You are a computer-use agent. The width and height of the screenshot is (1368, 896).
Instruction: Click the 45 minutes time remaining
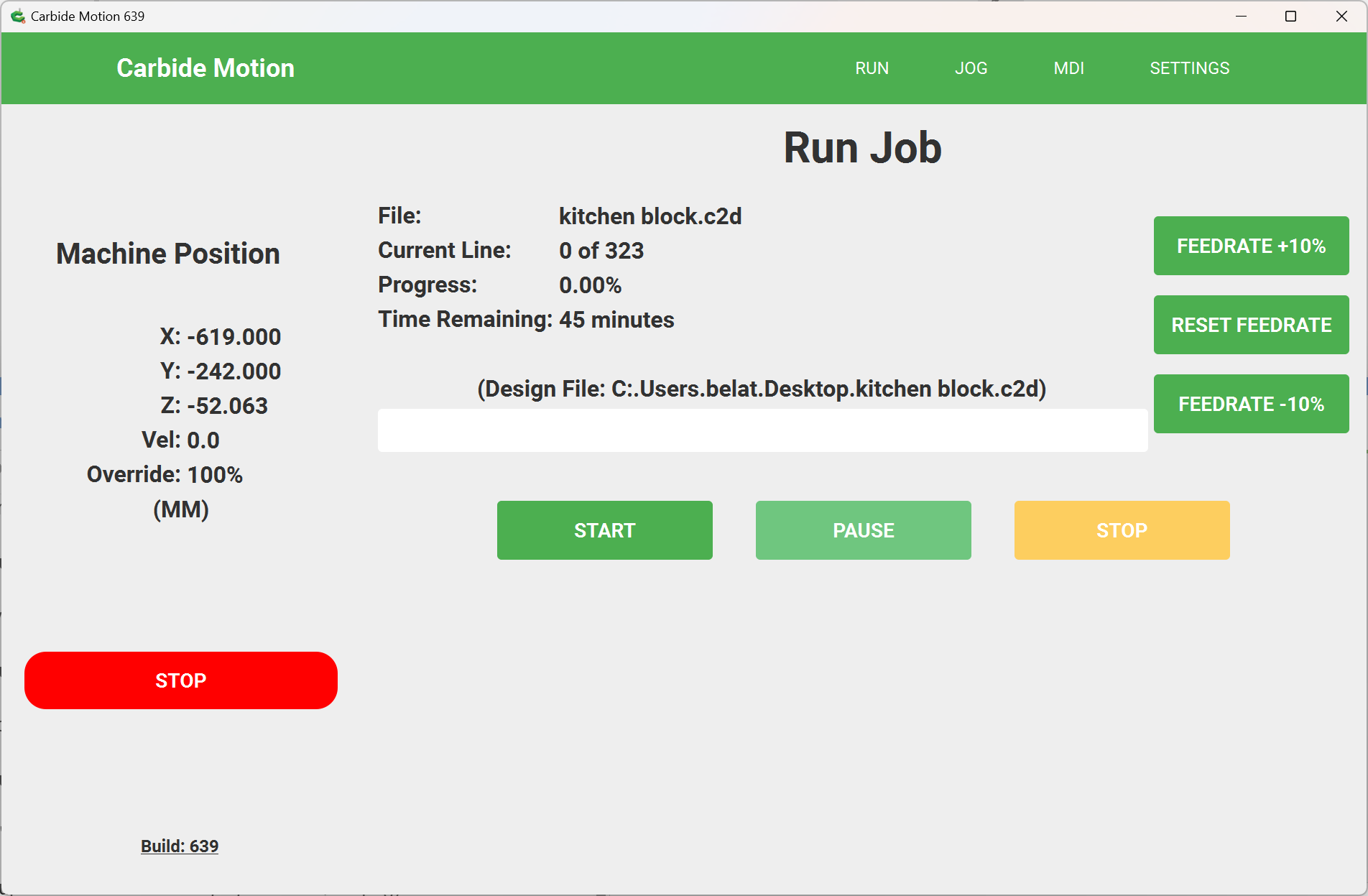616,320
